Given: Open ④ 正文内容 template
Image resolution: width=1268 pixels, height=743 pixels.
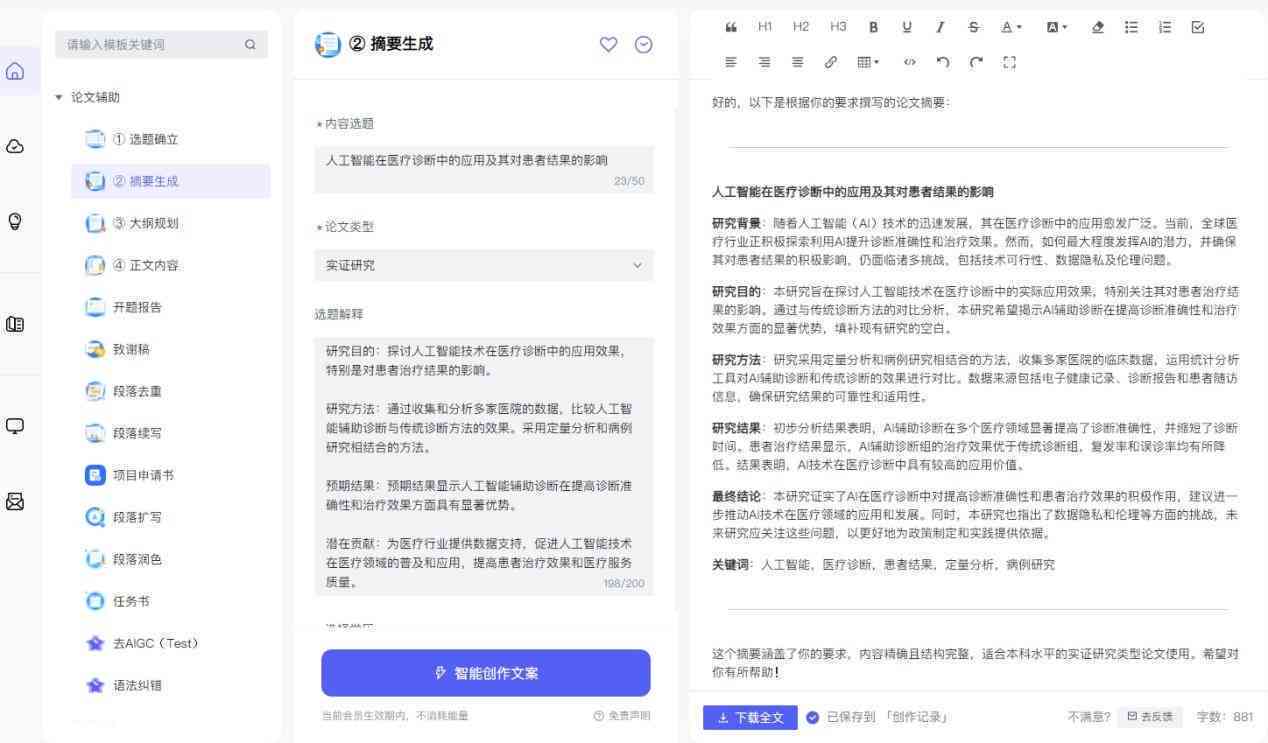Looking at the screenshot, I should pyautogui.click(x=171, y=265).
